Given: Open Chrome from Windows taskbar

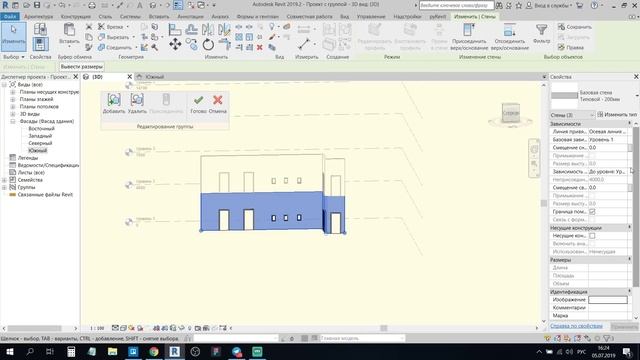Looking at the screenshot, I should 154,351.
